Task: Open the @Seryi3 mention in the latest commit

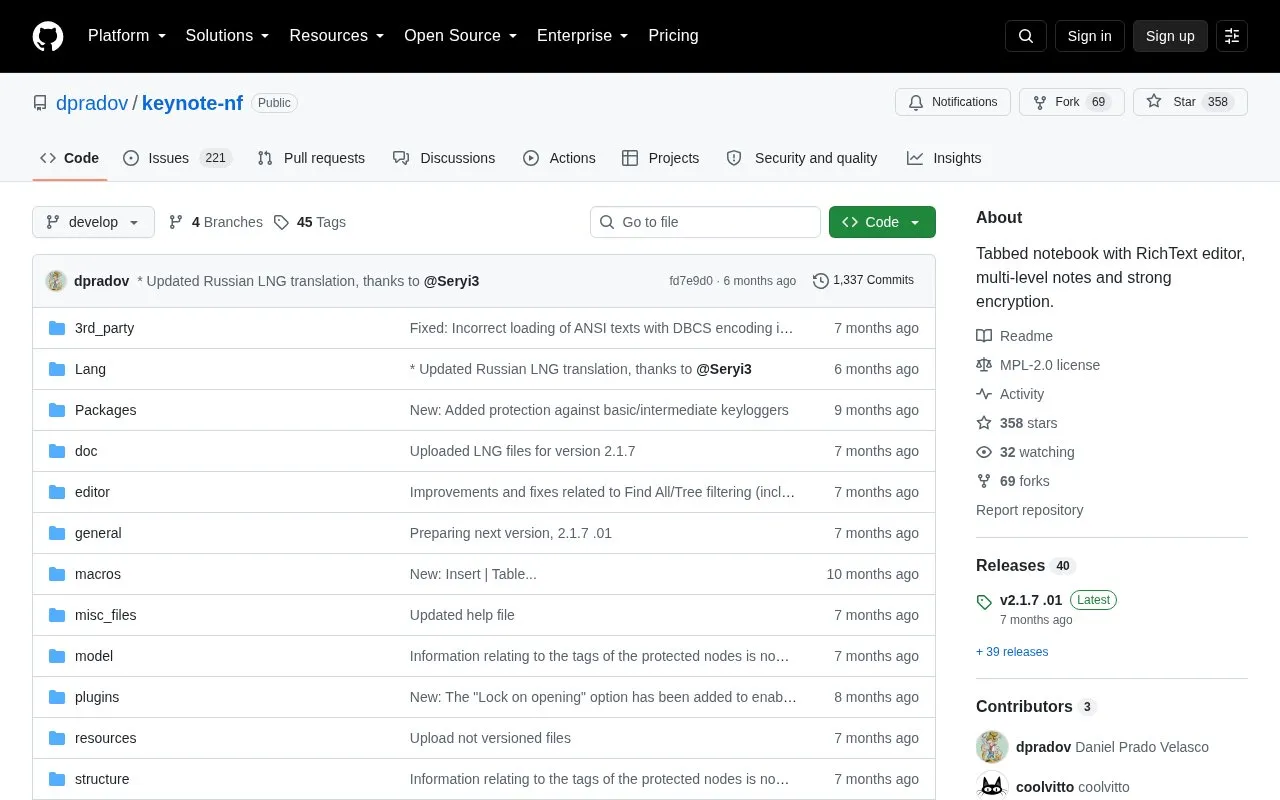Action: tap(451, 281)
